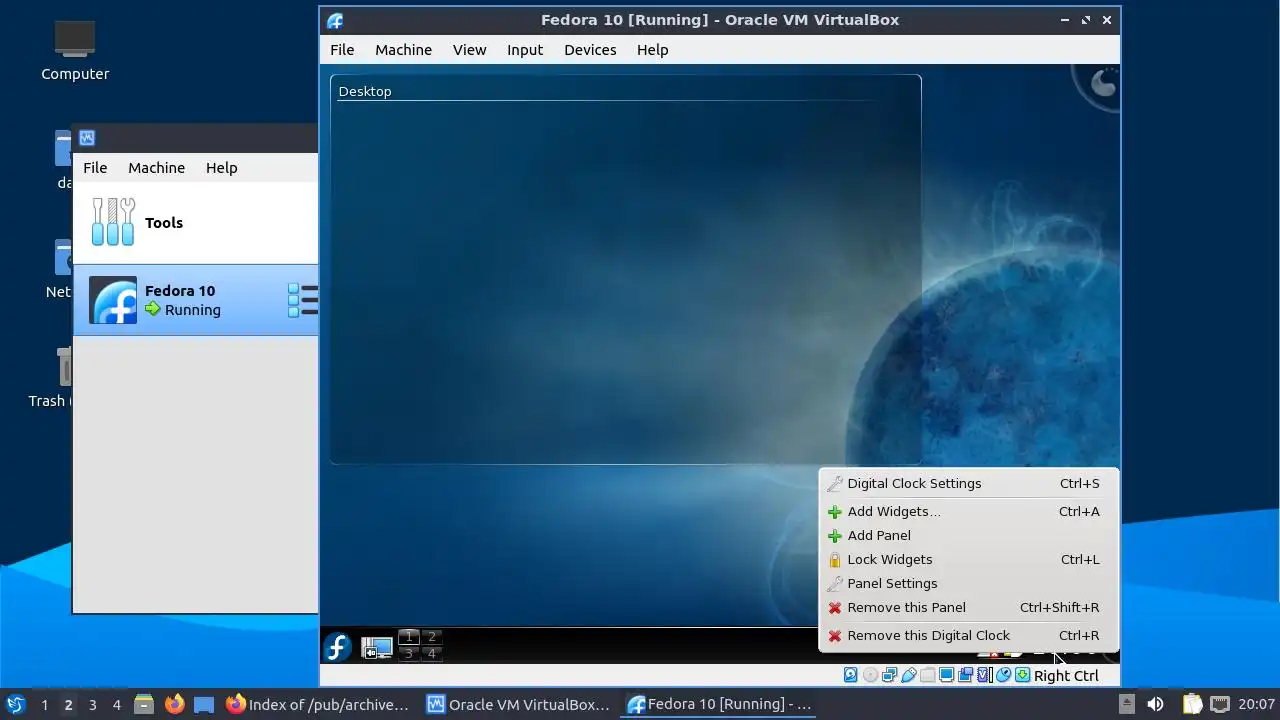Click the tray notification icon left of volume
The height and width of the screenshot is (720, 1280).
click(1126, 704)
